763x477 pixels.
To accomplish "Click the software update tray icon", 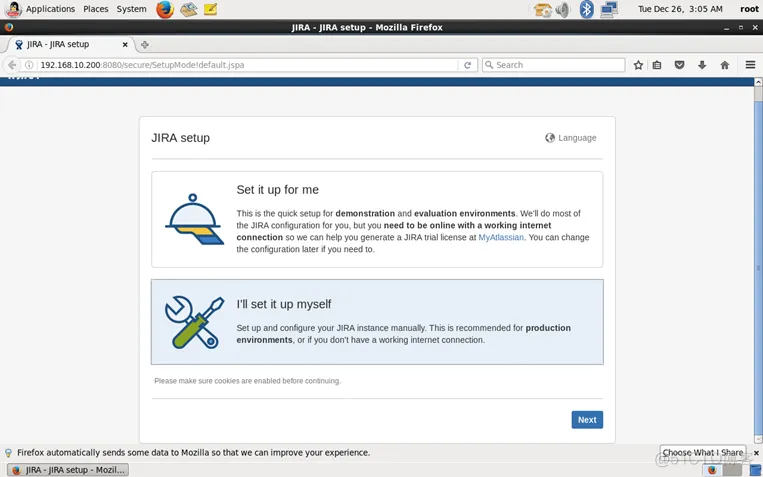I will [543, 9].
